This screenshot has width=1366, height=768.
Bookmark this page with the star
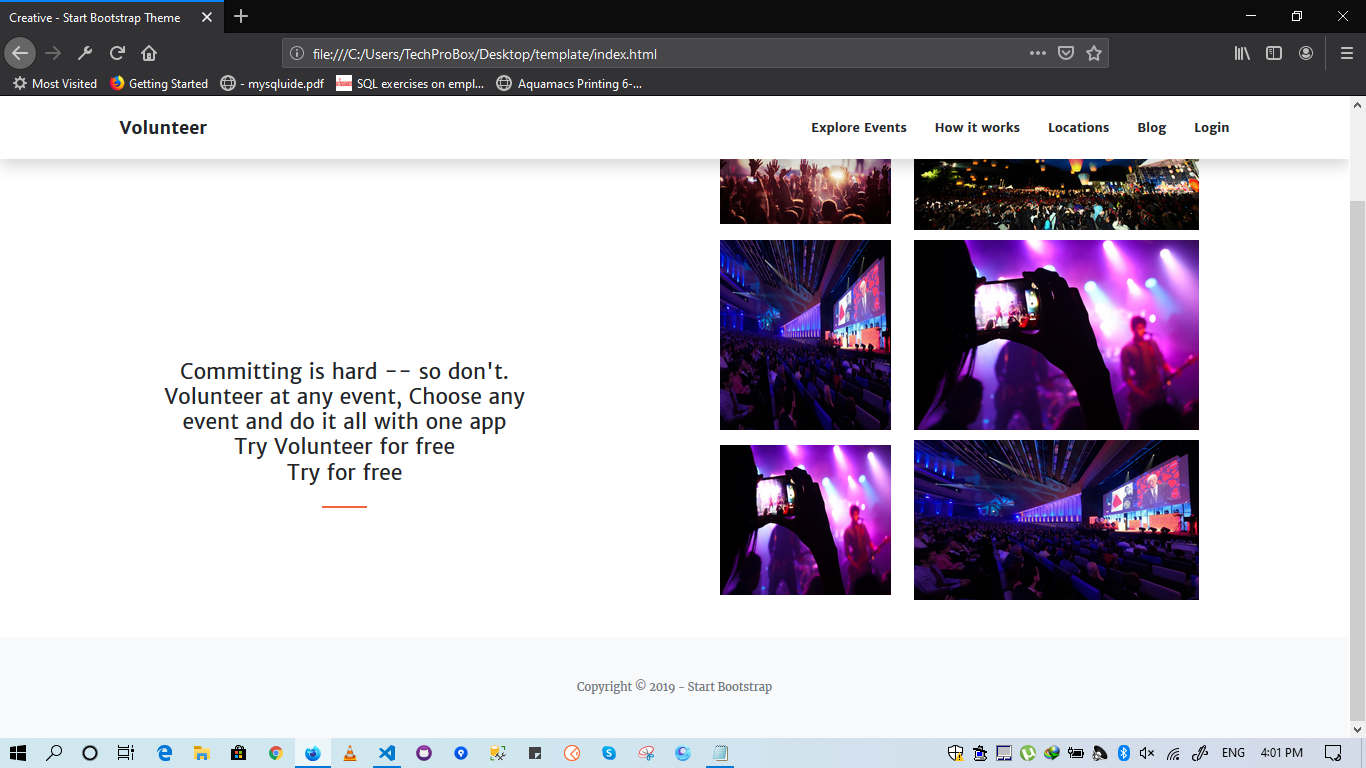click(x=1094, y=53)
